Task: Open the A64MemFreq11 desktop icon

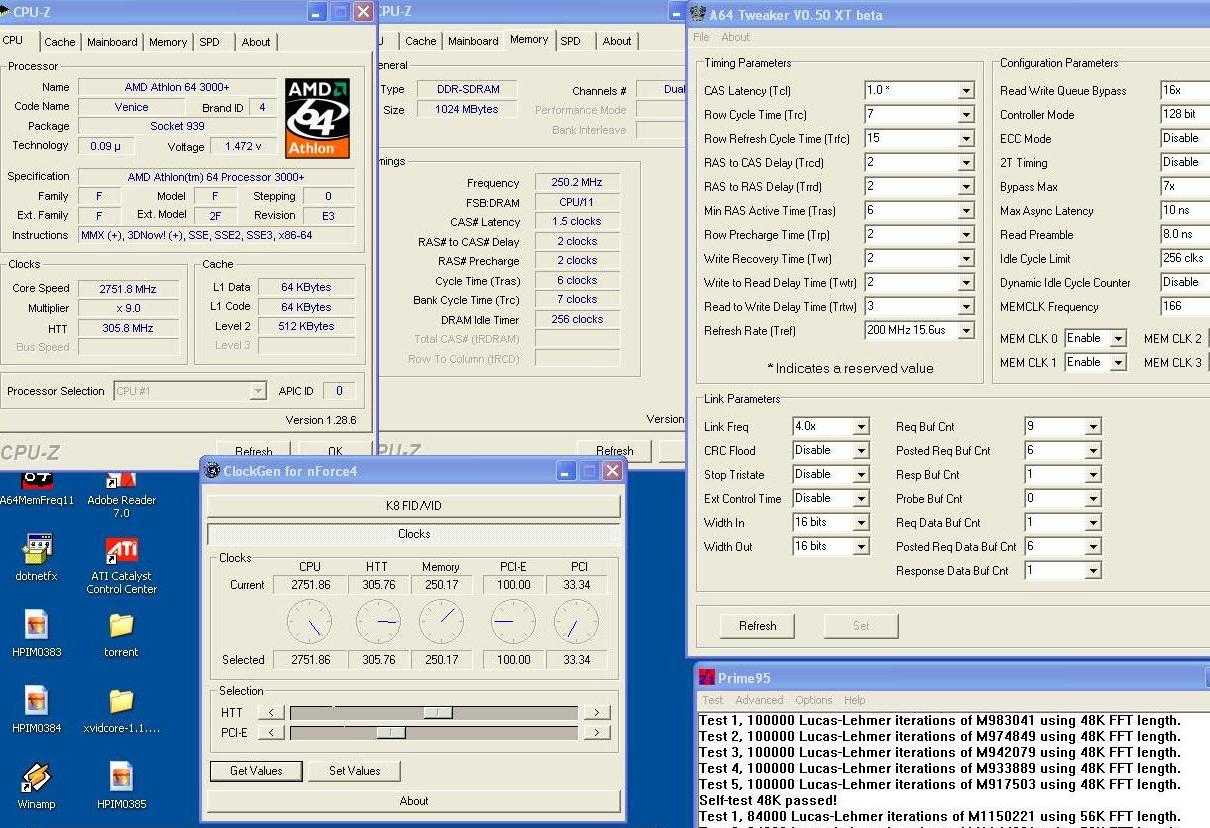Action: pyautogui.click(x=37, y=490)
